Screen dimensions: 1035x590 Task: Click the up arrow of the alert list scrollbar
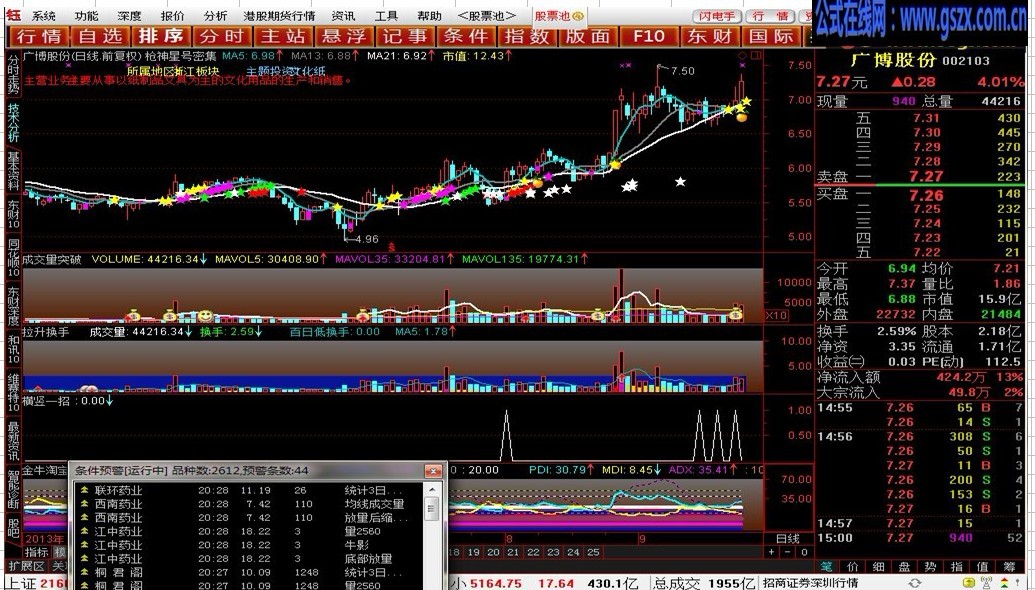[432, 490]
